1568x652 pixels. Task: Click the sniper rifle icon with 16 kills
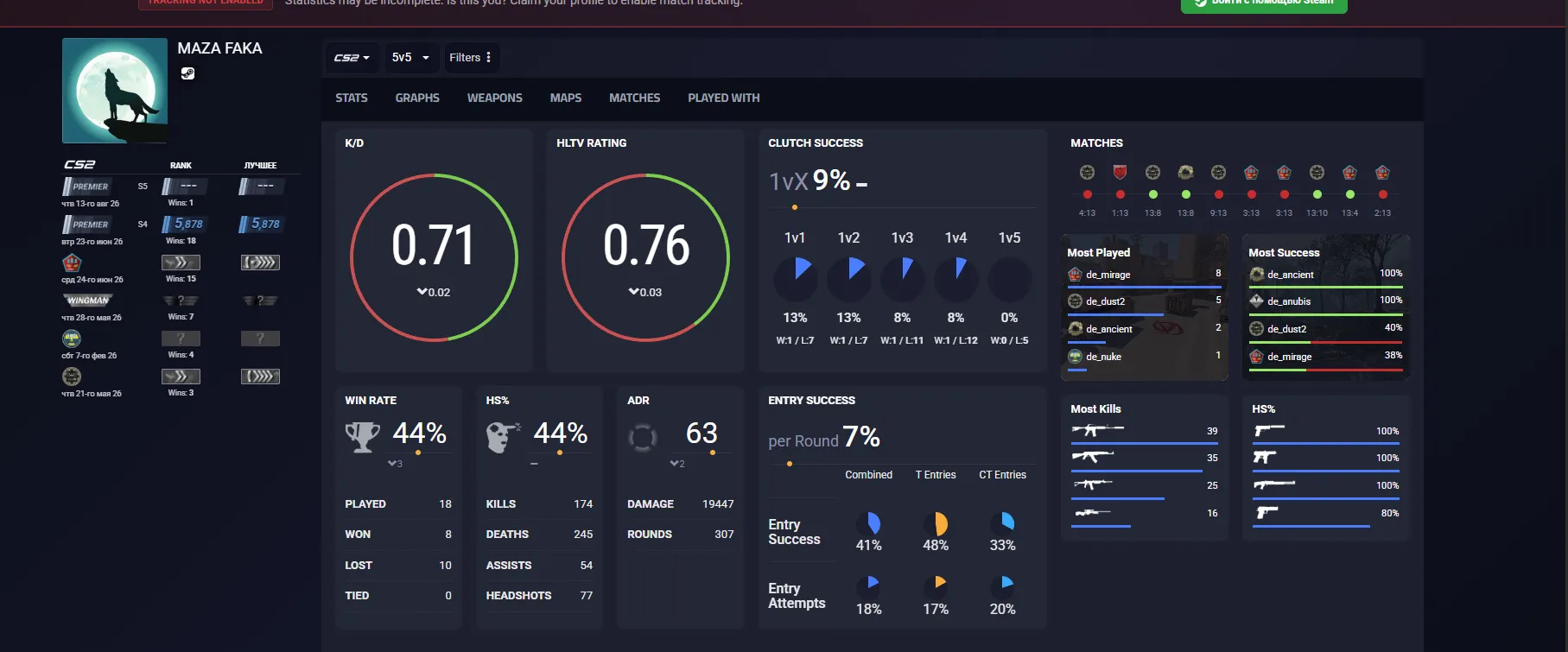pos(1093,513)
